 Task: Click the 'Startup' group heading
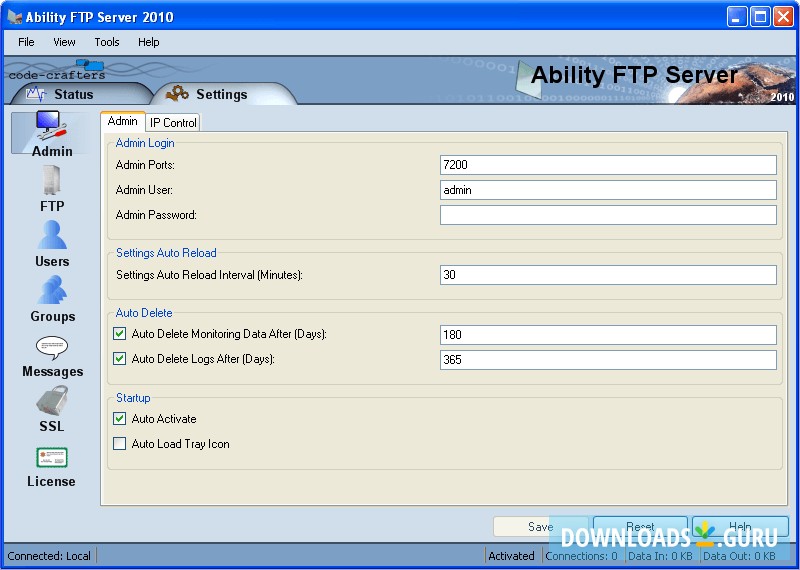point(133,398)
